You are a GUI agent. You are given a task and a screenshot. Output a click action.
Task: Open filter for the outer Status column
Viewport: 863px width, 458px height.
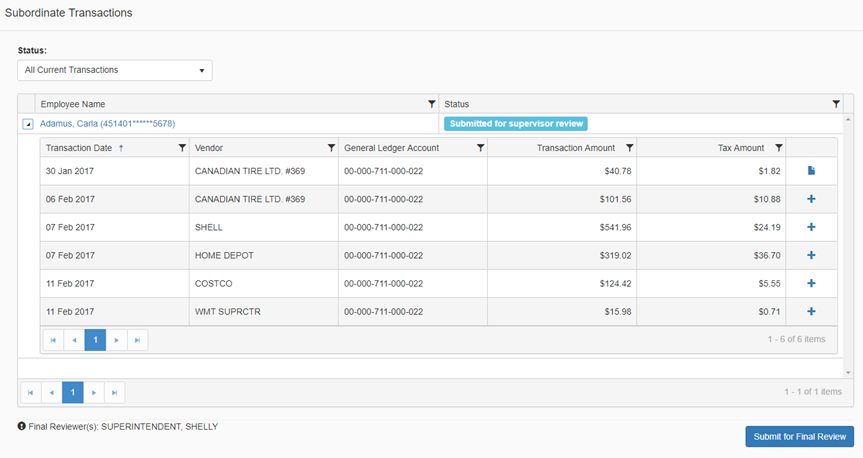[835, 104]
